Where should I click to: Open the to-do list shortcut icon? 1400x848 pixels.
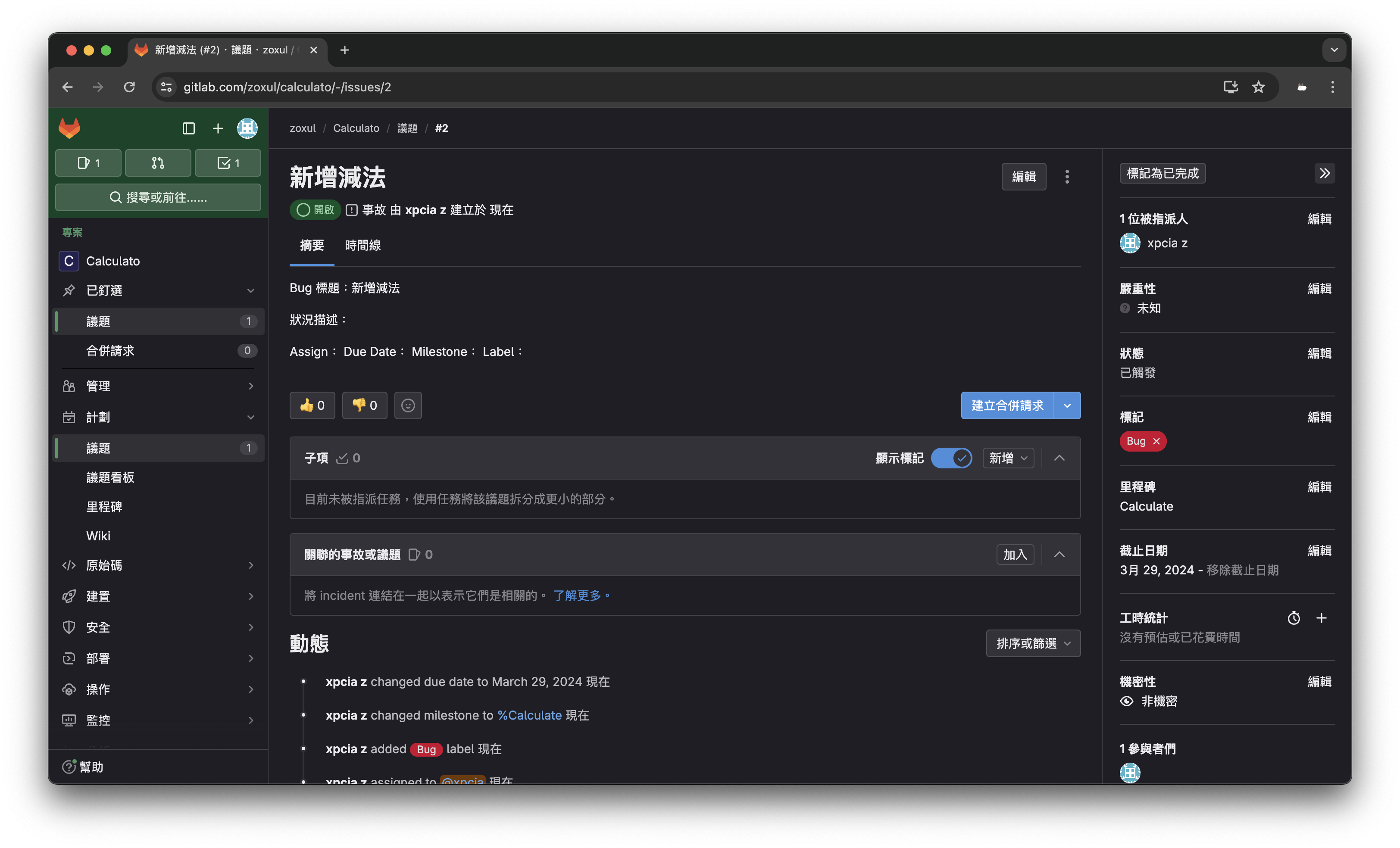pos(228,163)
